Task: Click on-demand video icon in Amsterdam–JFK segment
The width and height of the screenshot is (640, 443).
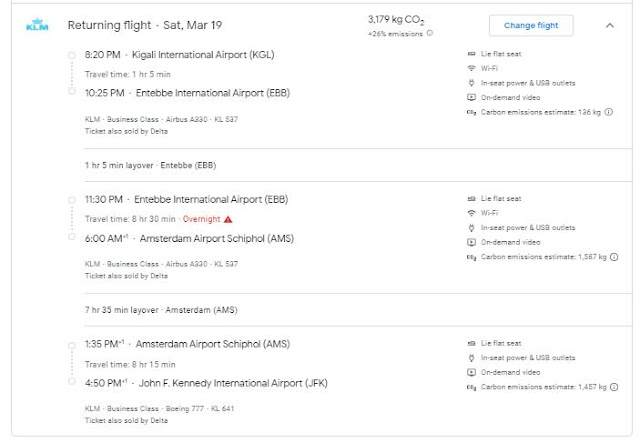Action: tap(471, 371)
